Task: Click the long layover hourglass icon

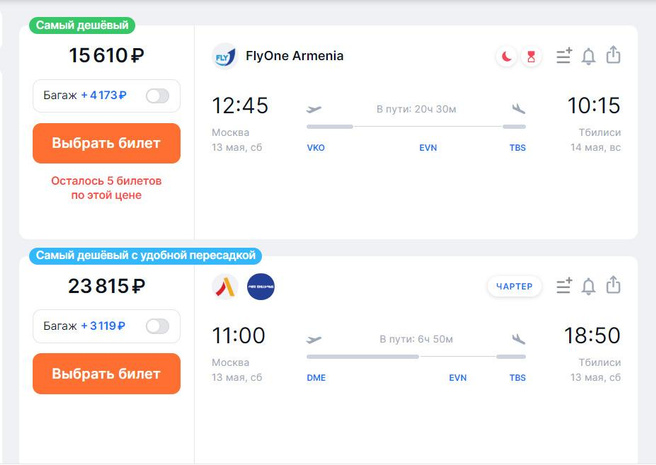Action: pos(531,57)
